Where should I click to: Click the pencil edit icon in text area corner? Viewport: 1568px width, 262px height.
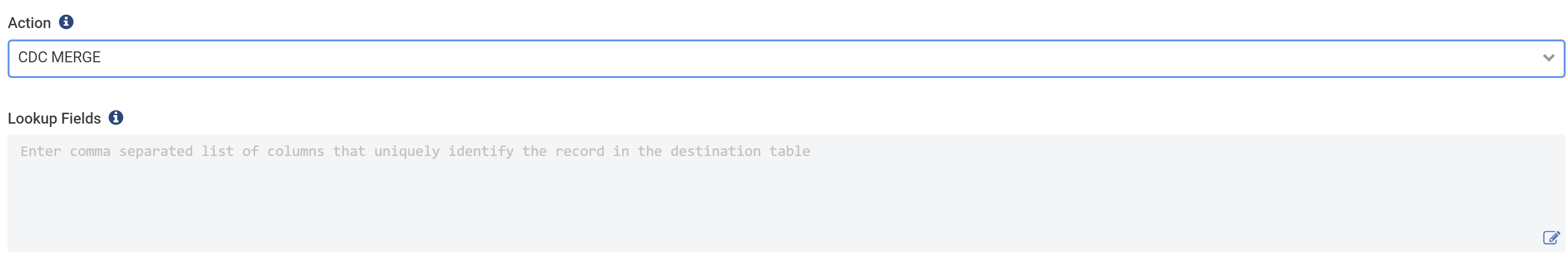pos(1551,238)
